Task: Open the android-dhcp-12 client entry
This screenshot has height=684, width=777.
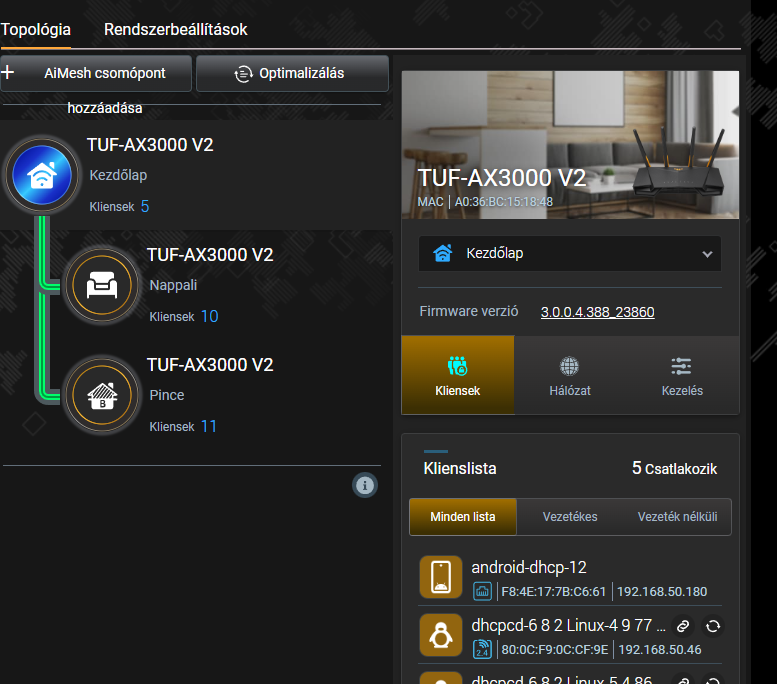Action: coord(570,577)
